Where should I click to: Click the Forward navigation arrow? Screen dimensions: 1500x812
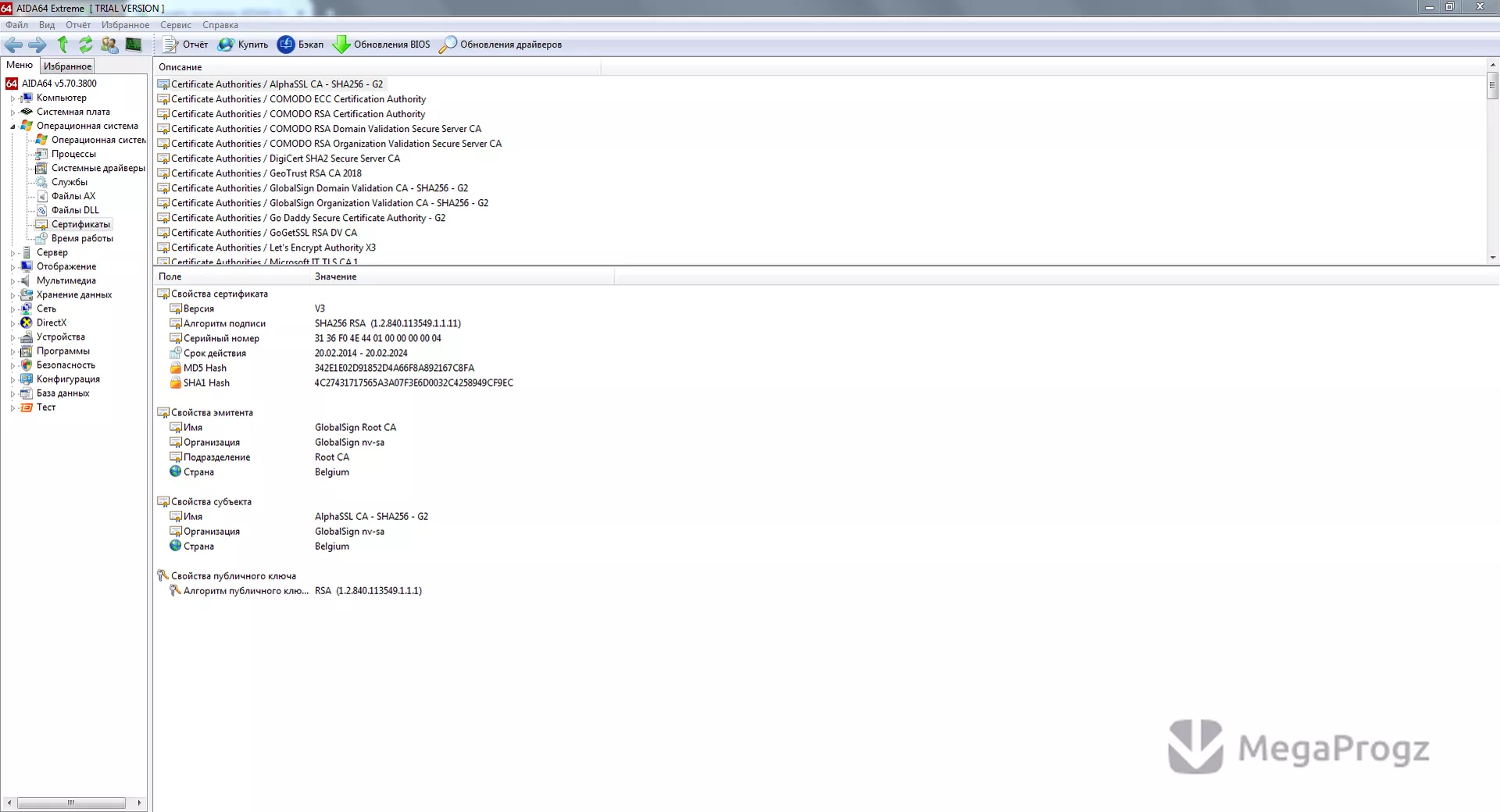tap(37, 45)
